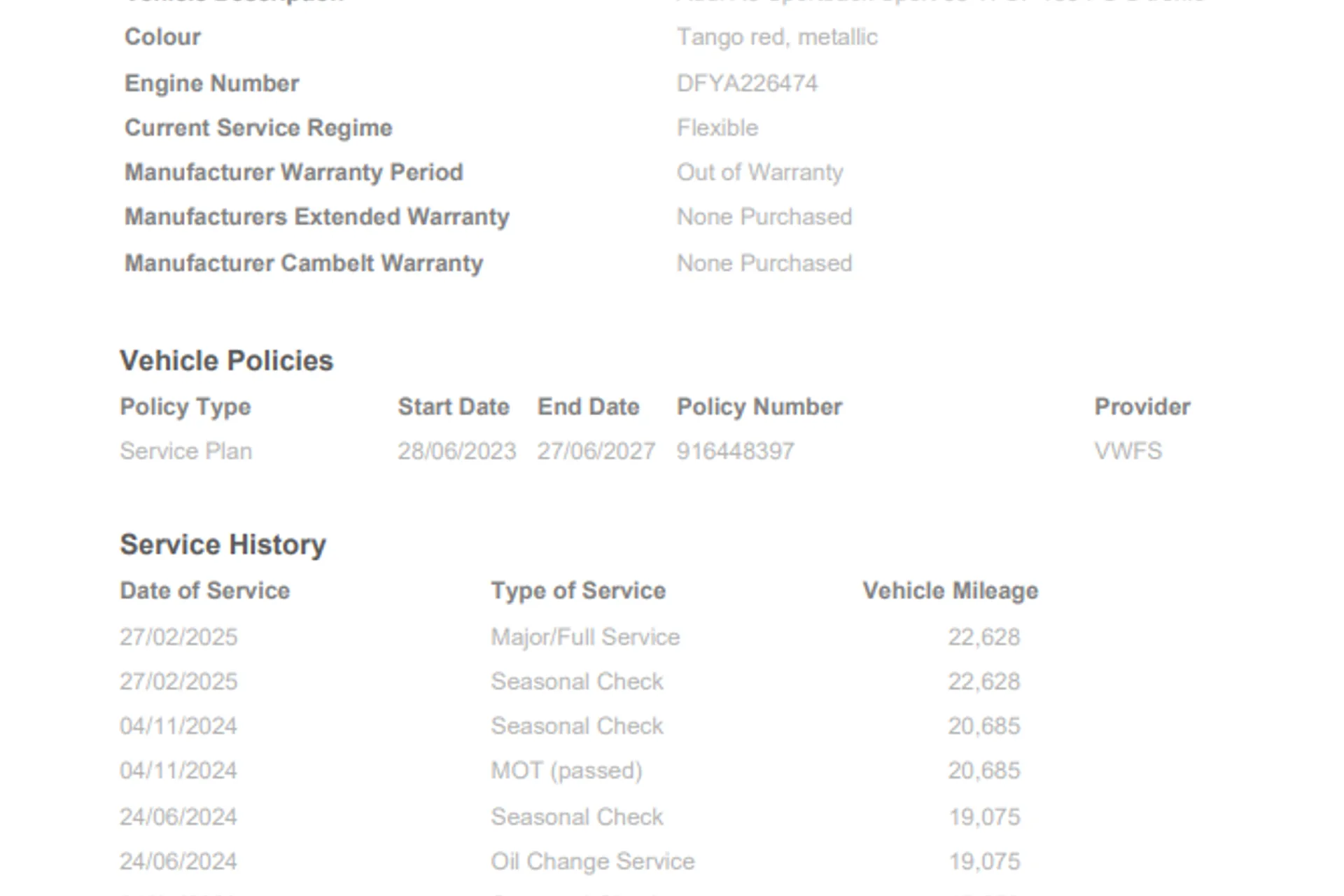The width and height of the screenshot is (1344, 896).
Task: Click the Out of Warranty value
Action: click(760, 173)
